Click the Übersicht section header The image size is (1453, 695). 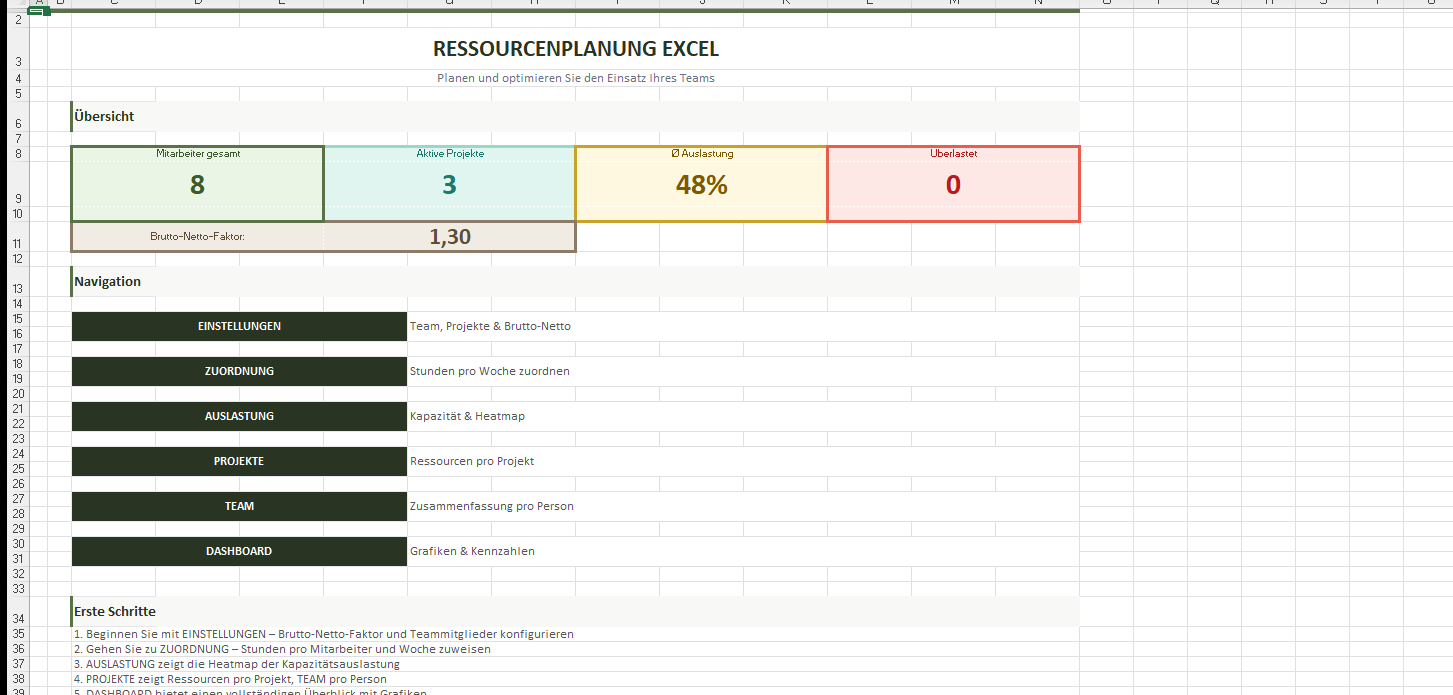click(105, 116)
